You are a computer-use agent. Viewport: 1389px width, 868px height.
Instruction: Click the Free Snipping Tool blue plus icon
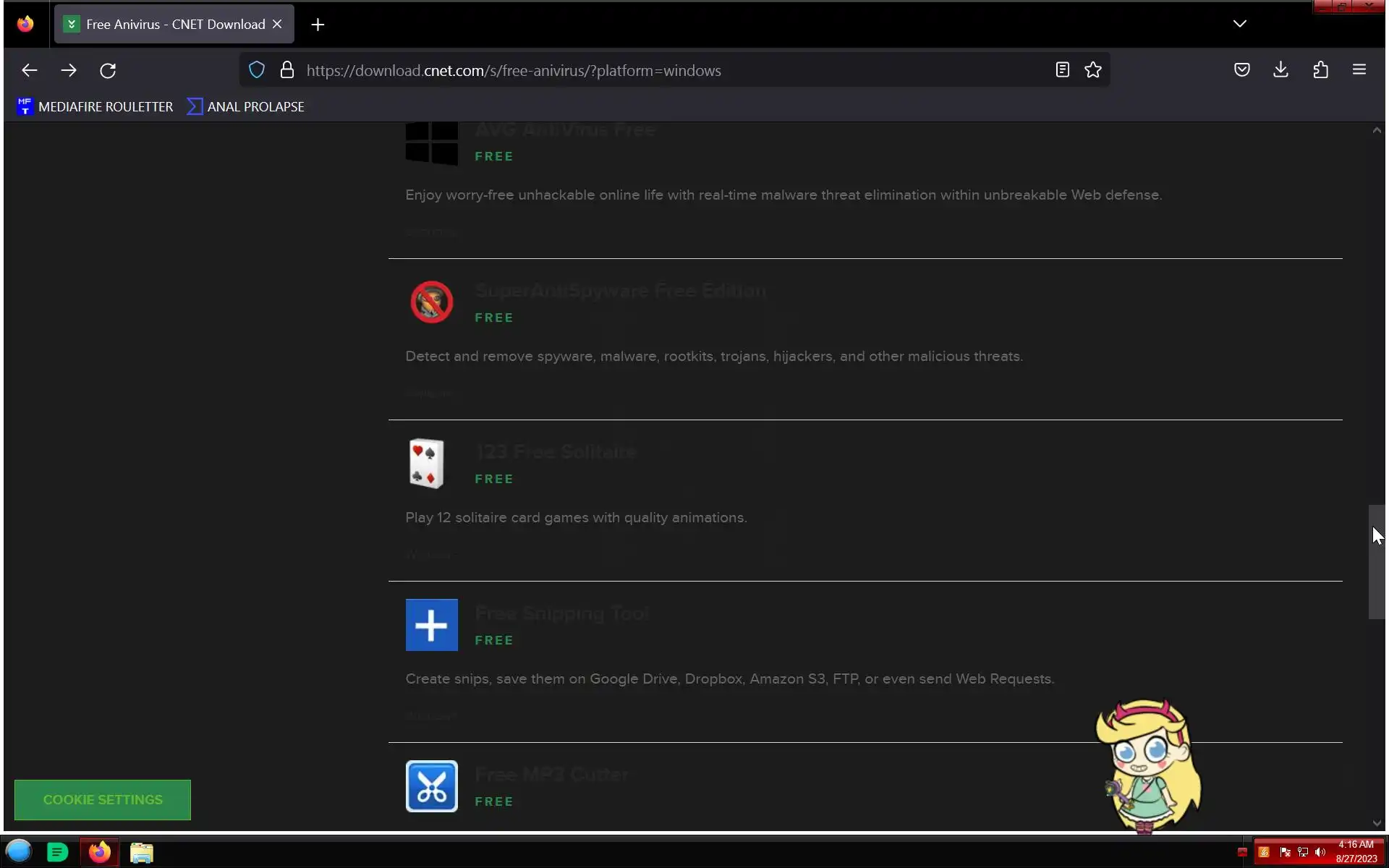pos(431,625)
